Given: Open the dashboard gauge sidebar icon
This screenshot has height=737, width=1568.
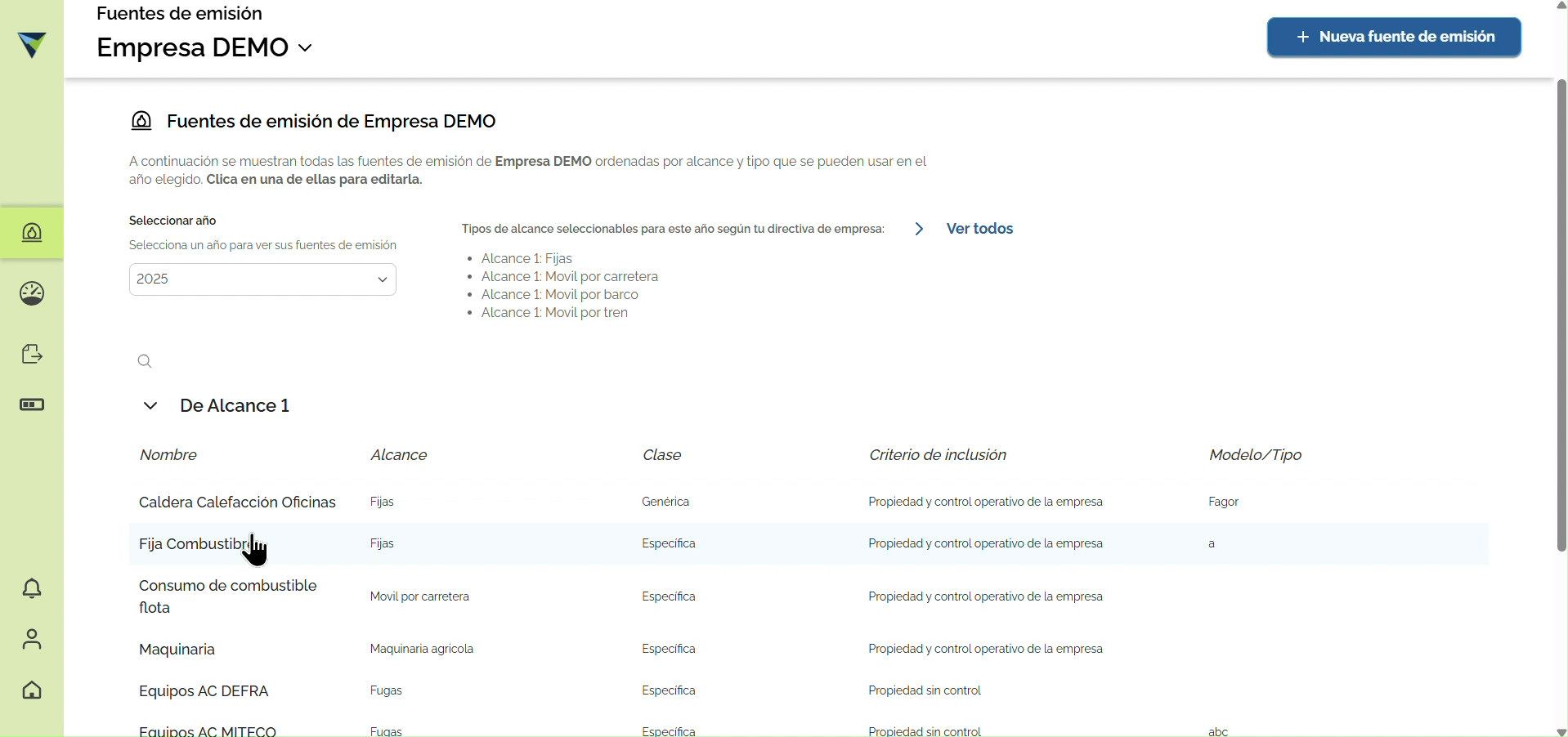Looking at the screenshot, I should [32, 294].
